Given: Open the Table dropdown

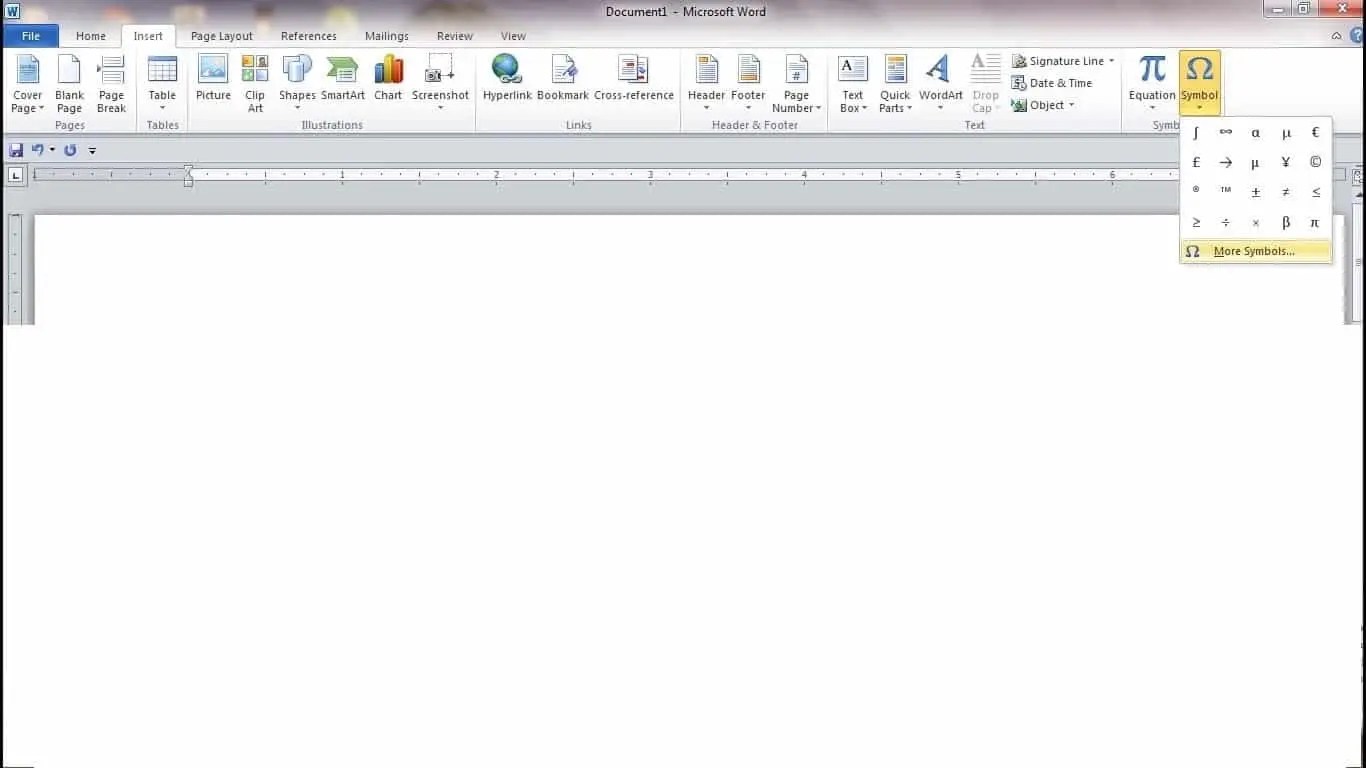Looking at the screenshot, I should [x=162, y=84].
